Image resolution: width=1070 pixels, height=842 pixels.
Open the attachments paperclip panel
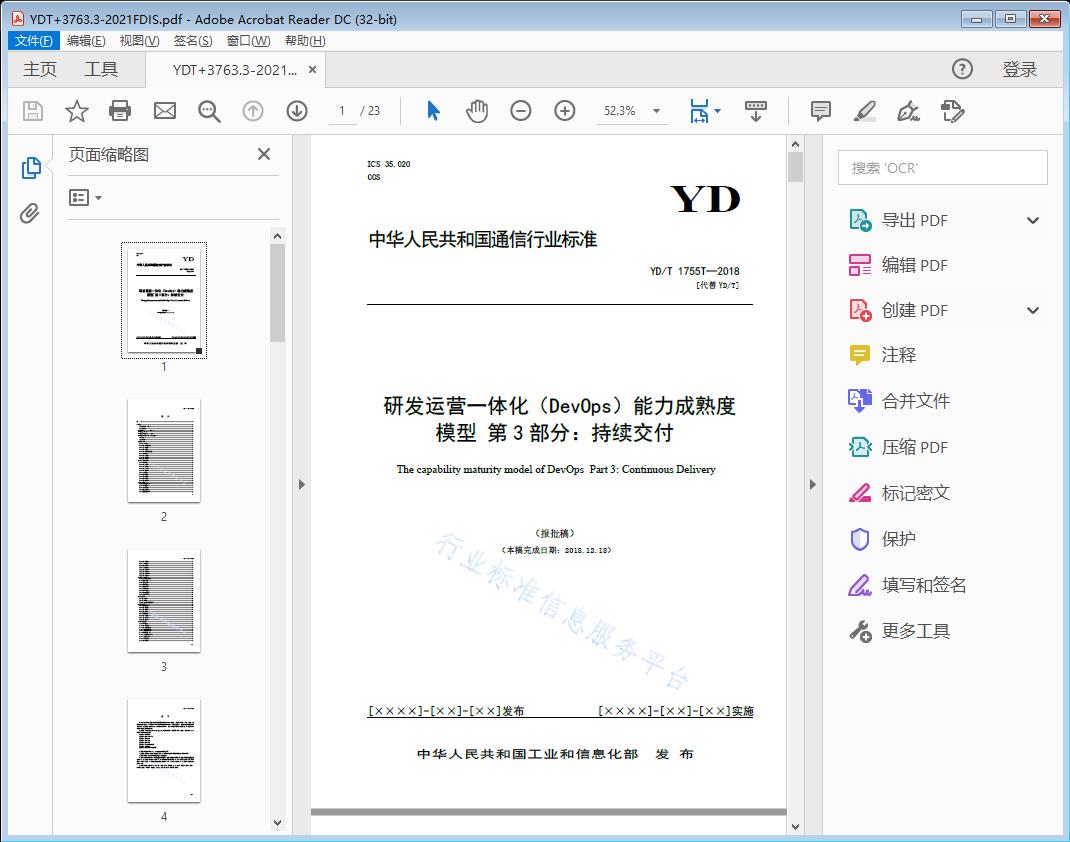pyautogui.click(x=31, y=210)
